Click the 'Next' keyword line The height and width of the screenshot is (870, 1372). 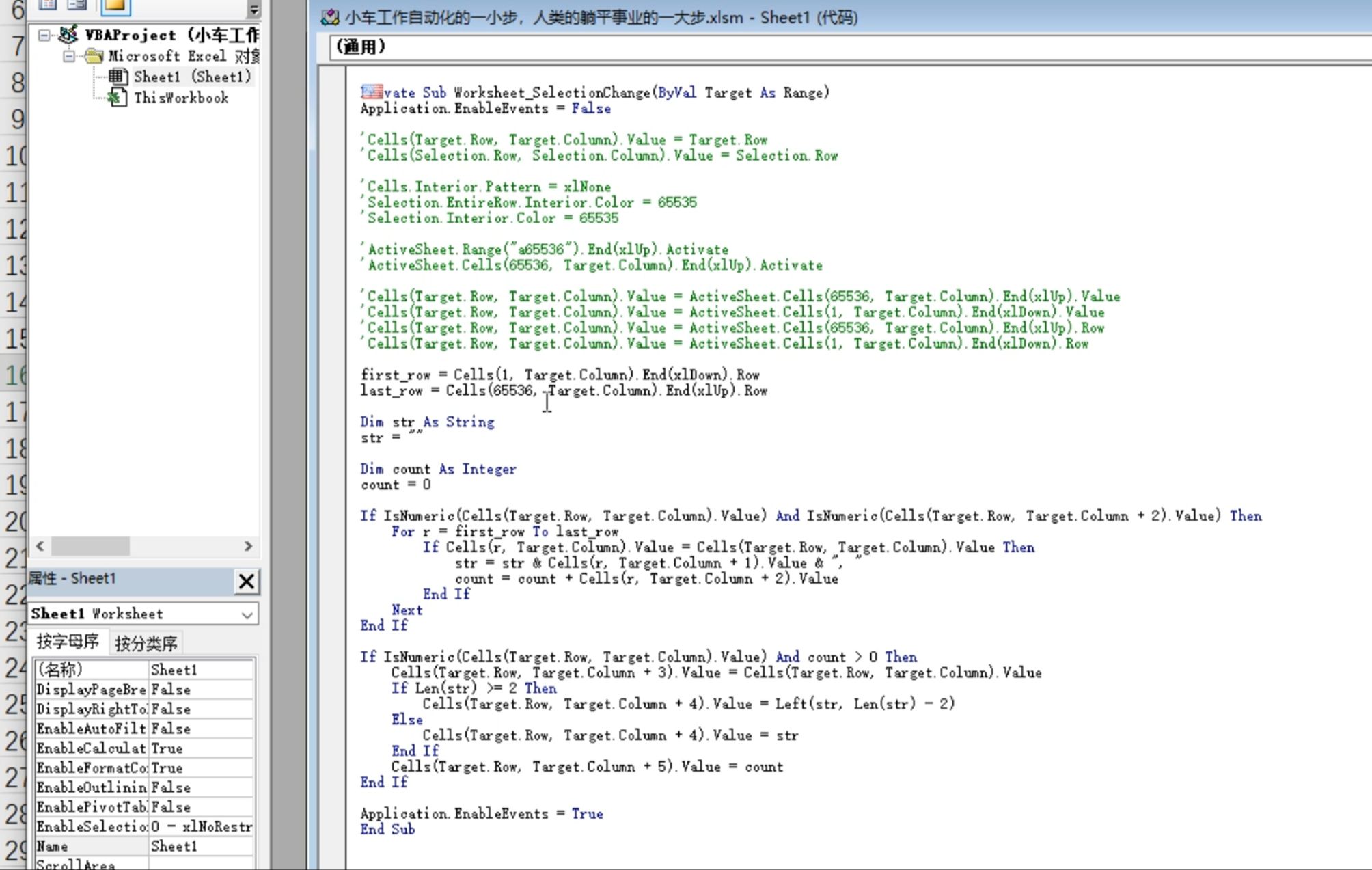click(407, 610)
